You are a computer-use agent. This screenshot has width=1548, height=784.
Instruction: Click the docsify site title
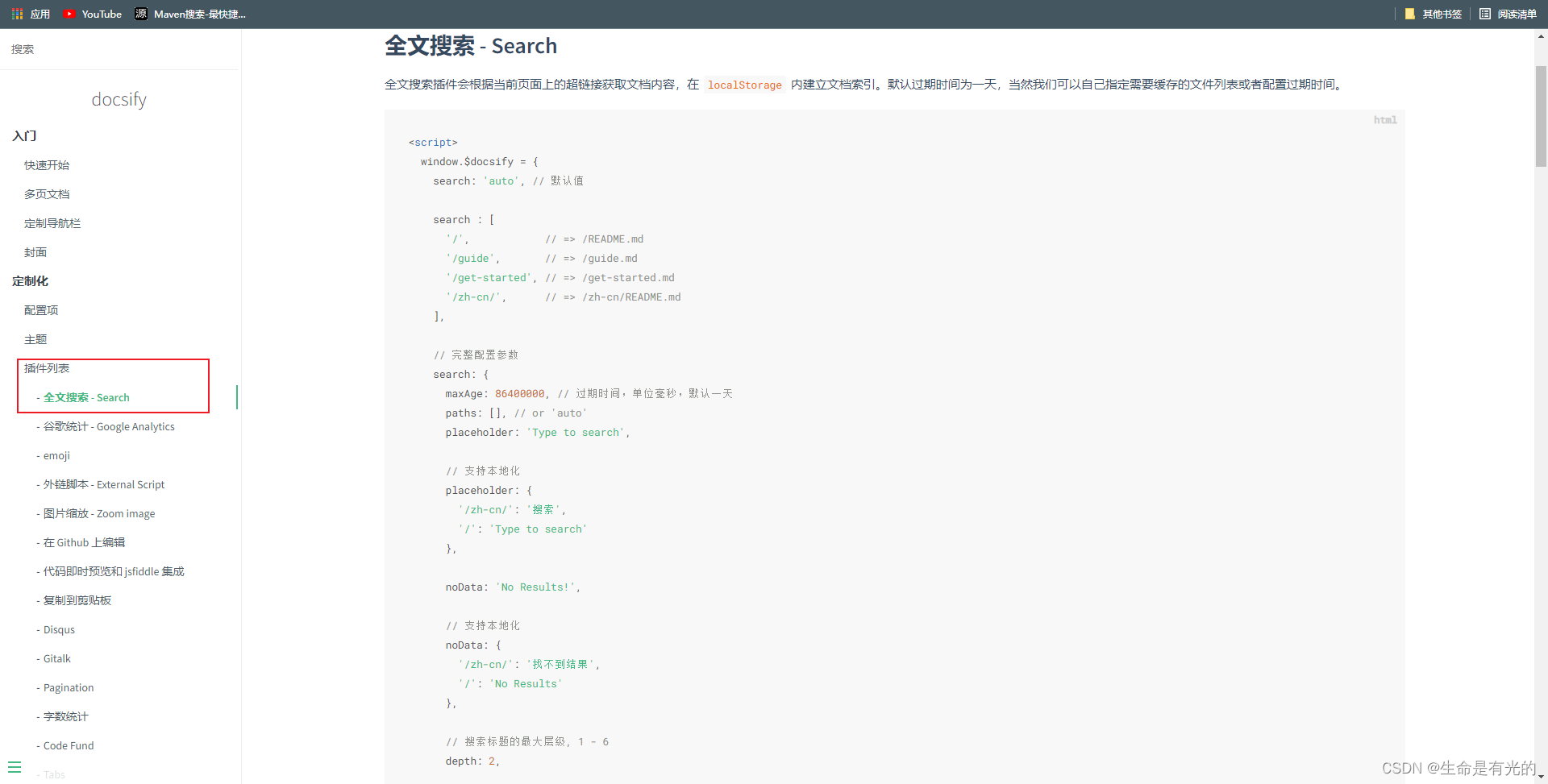click(119, 99)
